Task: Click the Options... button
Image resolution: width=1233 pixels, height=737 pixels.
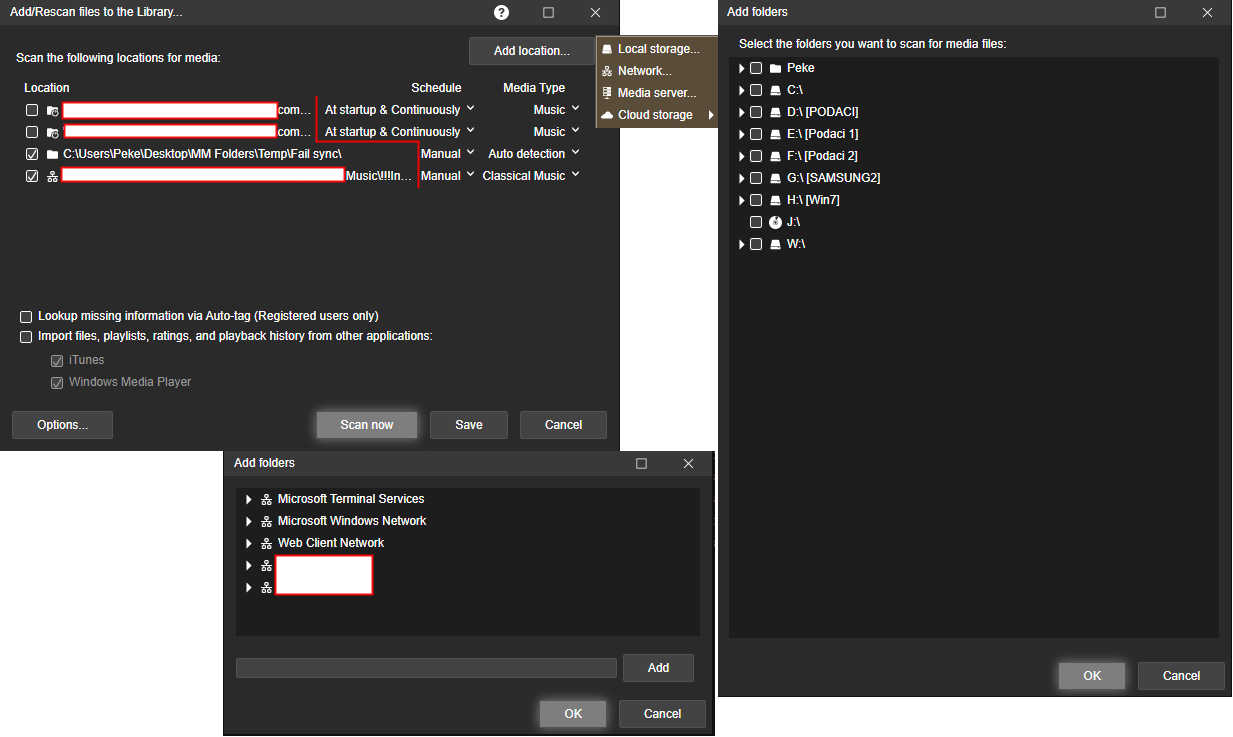Action: coord(62,425)
